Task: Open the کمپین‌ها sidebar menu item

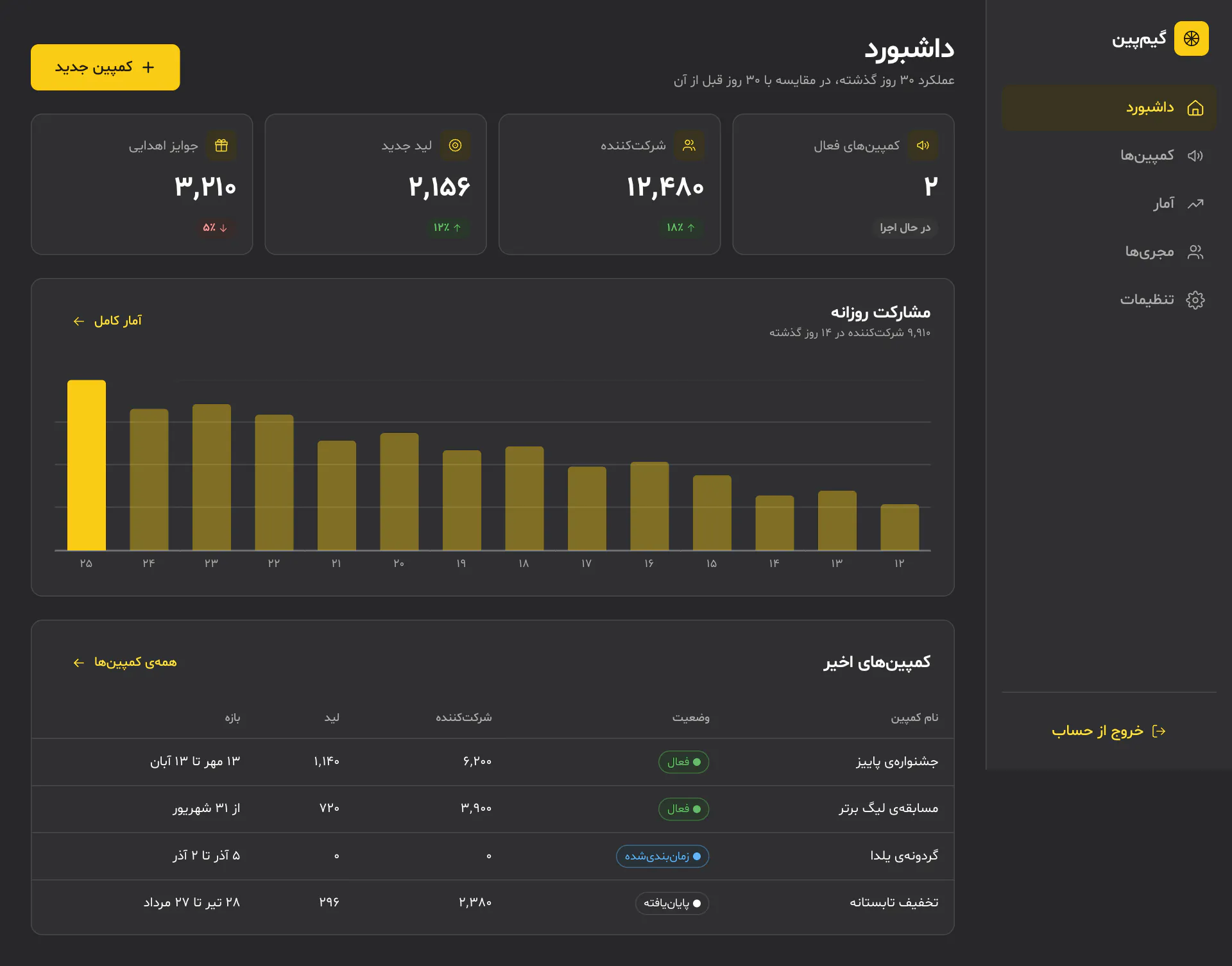Action: click(x=1109, y=156)
